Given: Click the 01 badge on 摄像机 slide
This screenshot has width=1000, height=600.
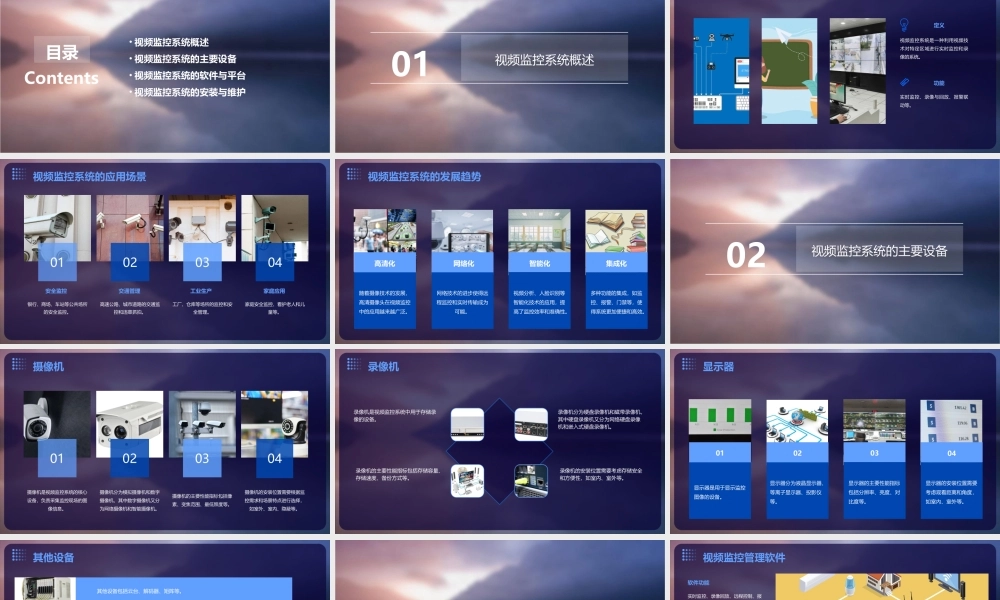Looking at the screenshot, I should (x=57, y=458).
